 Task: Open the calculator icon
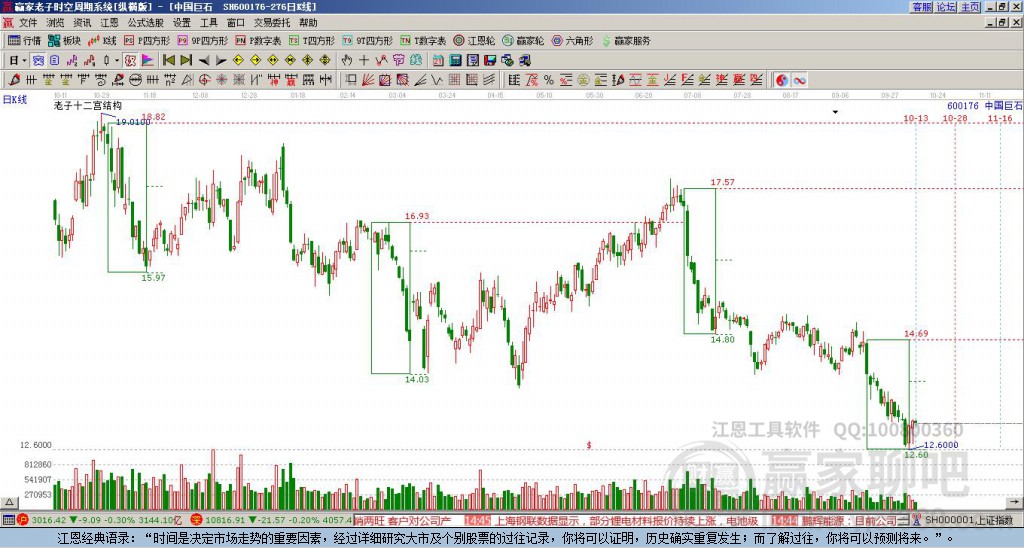point(455,61)
